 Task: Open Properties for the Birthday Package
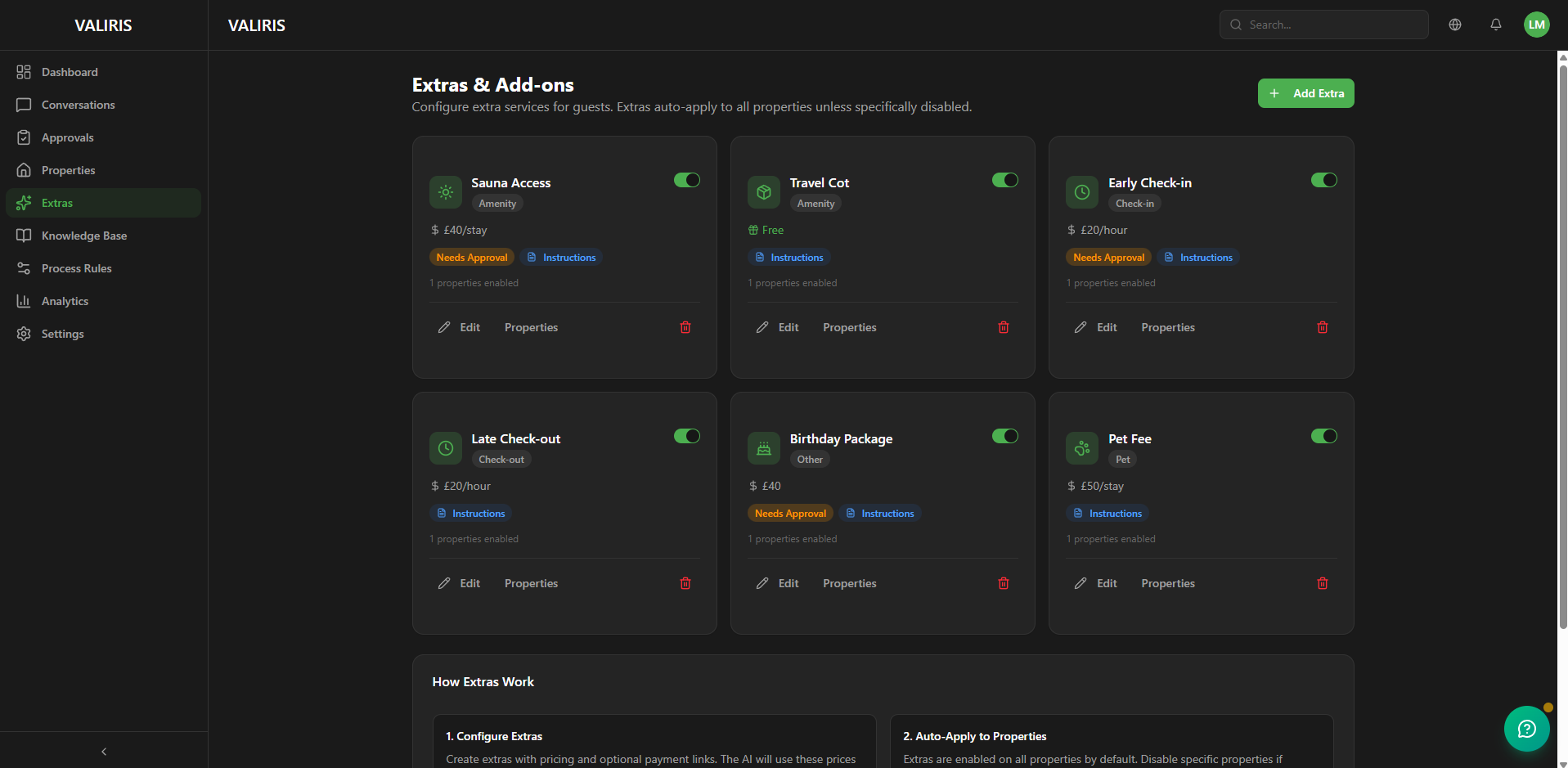tap(849, 583)
